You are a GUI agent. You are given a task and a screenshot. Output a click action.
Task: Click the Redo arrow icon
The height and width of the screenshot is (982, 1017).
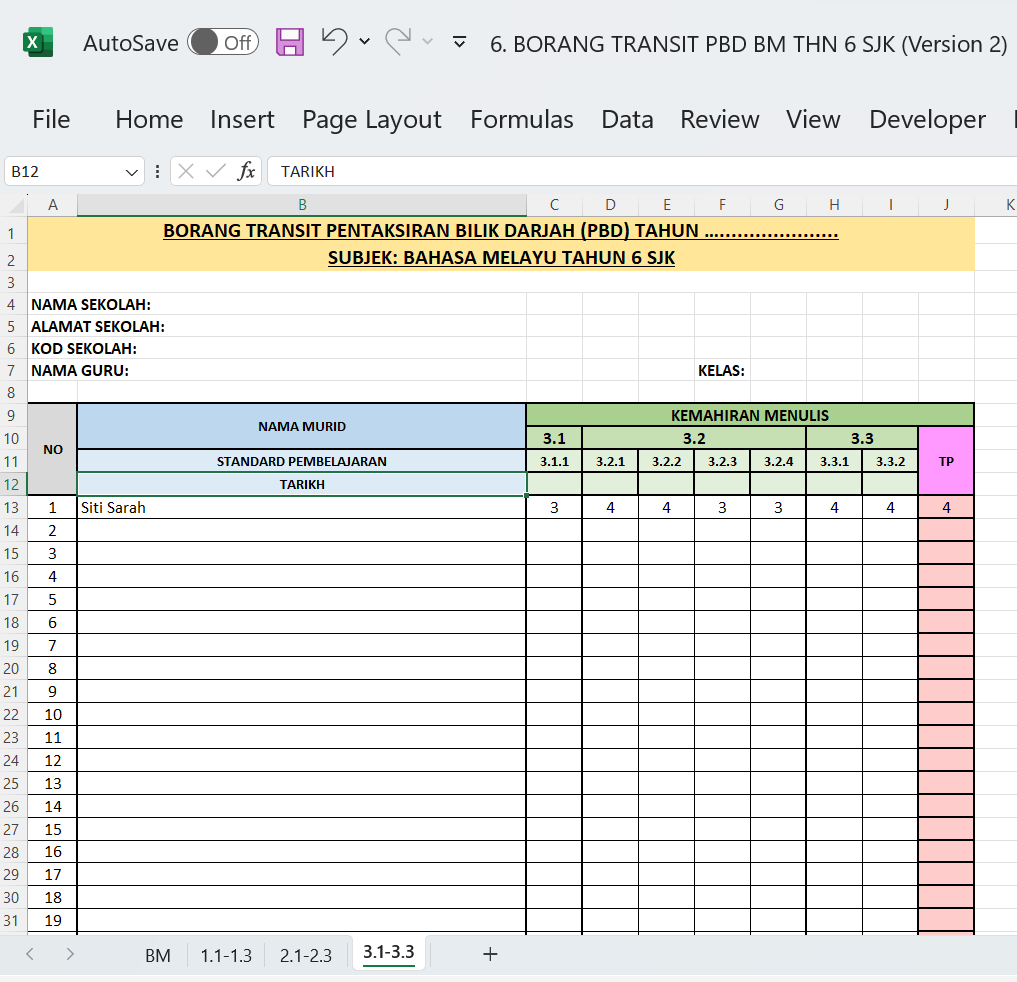pos(398,41)
